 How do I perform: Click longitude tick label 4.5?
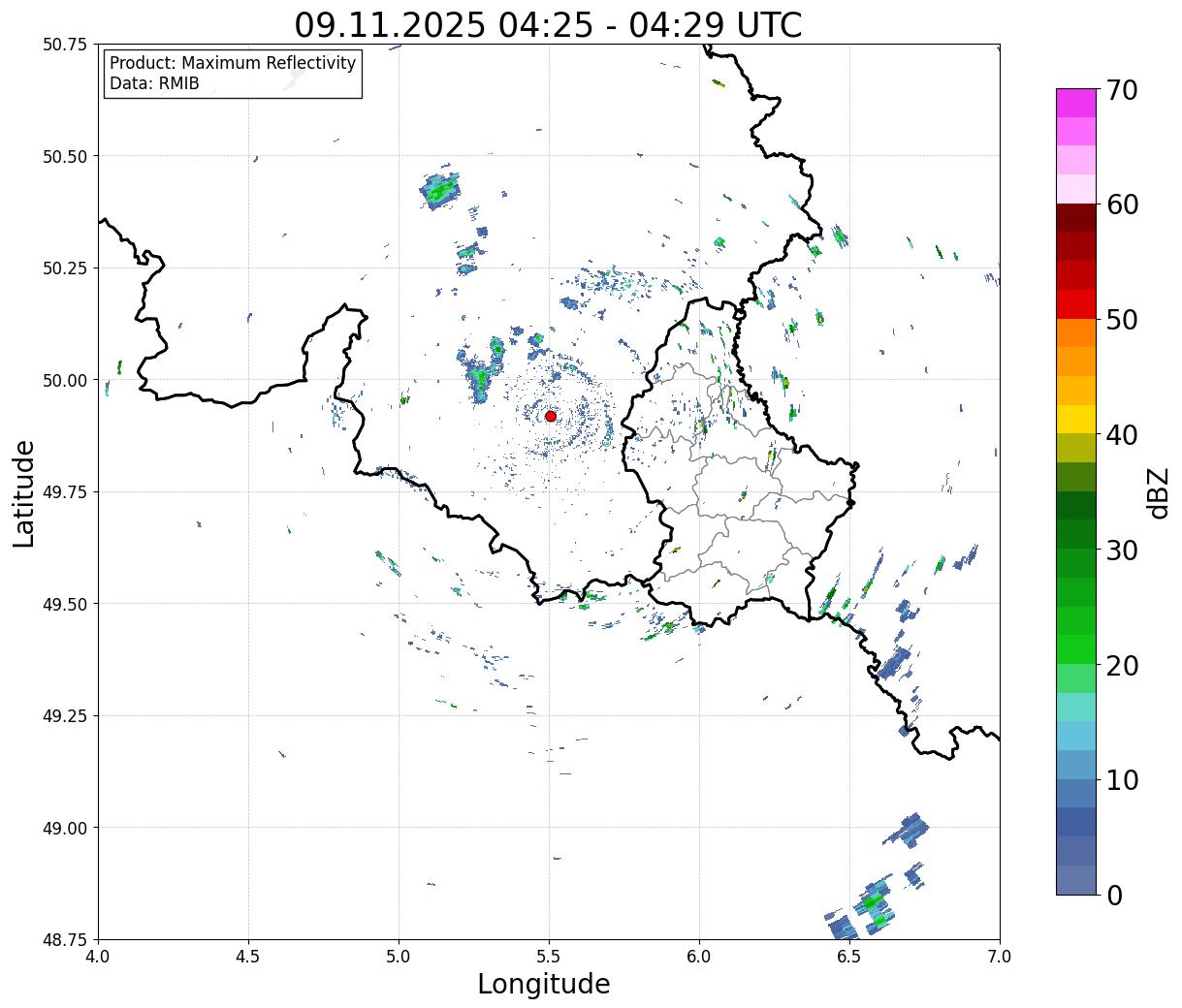click(x=248, y=957)
